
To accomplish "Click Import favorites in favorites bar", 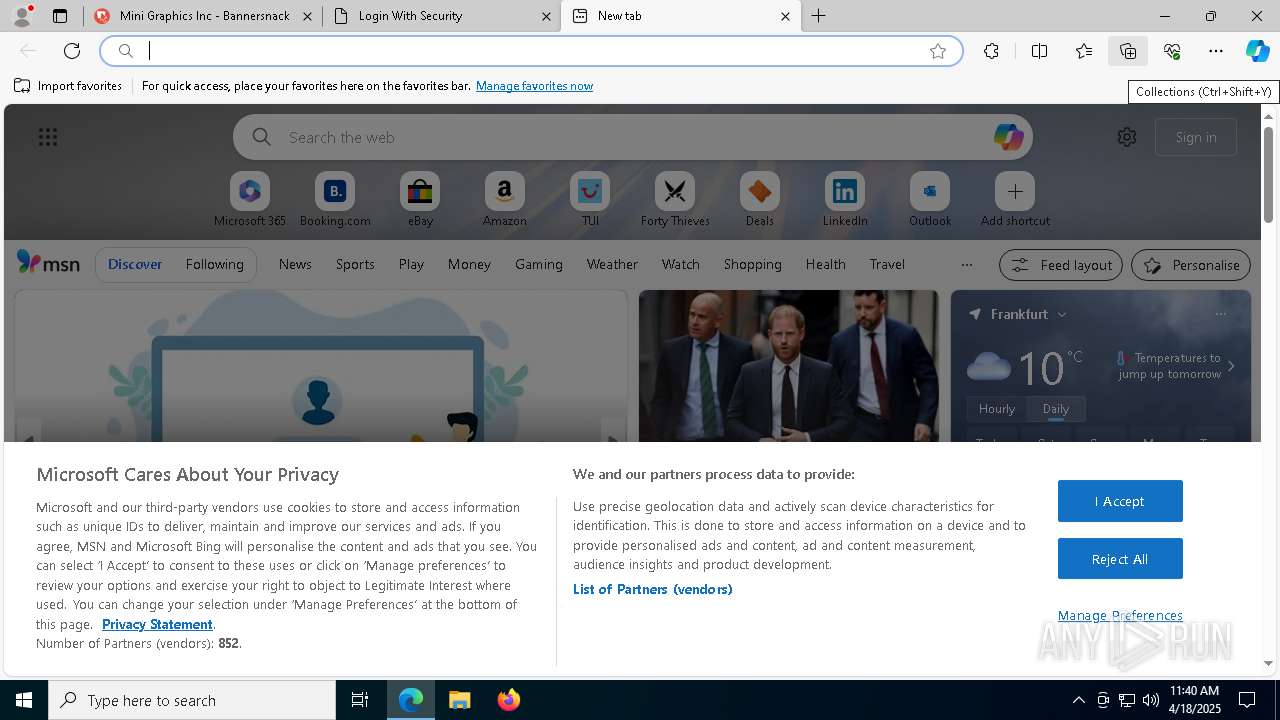I will tap(68, 86).
